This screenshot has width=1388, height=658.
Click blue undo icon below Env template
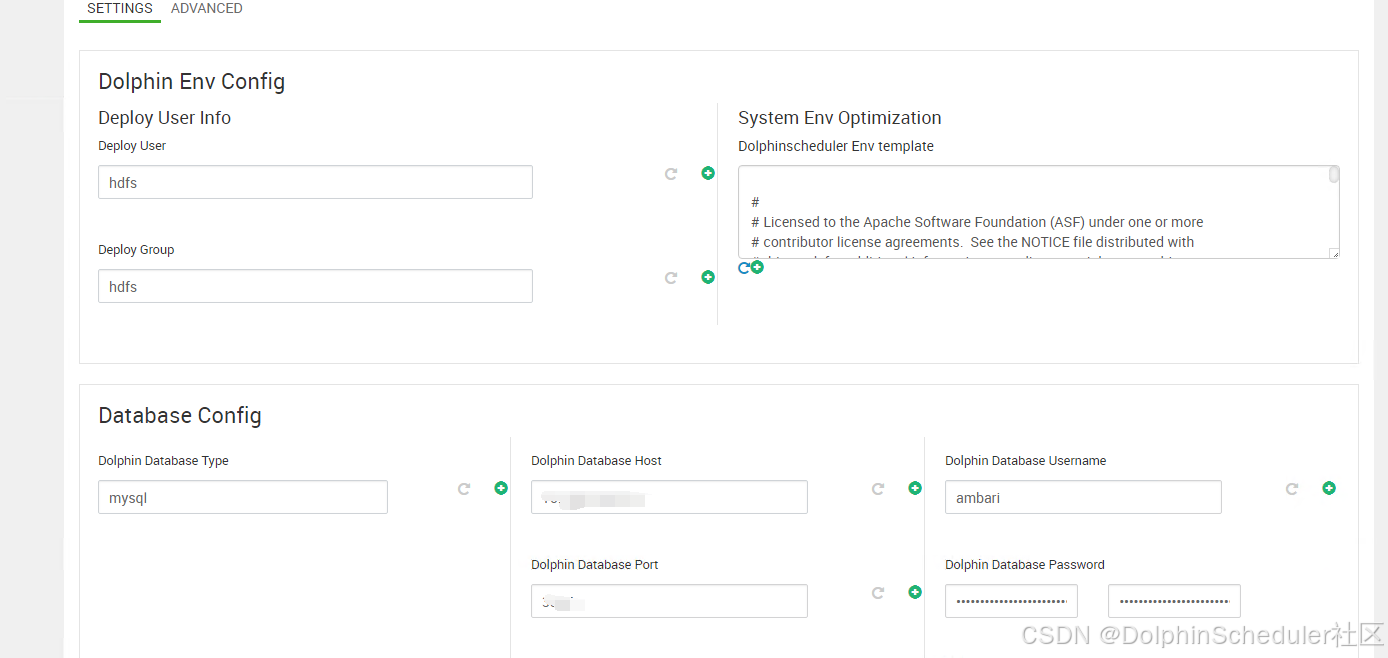pos(744,268)
